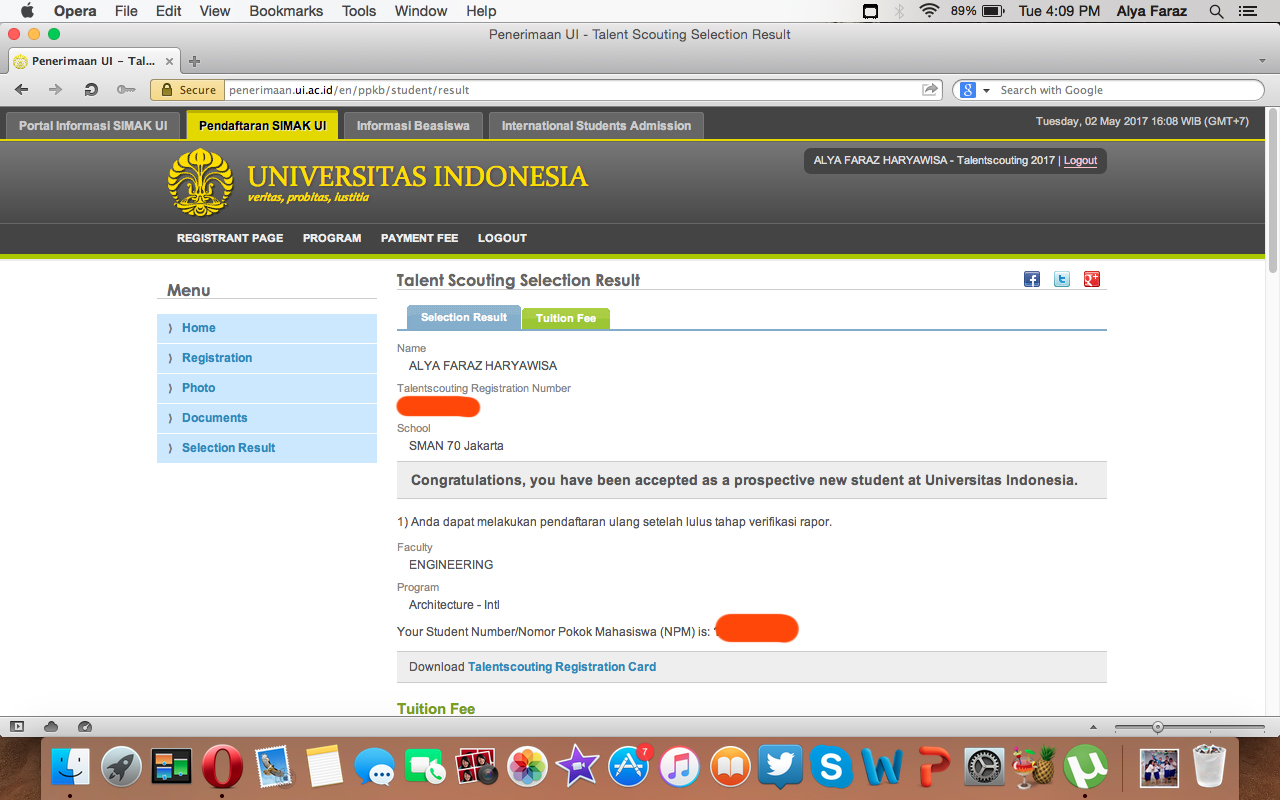Share the page via the Google+ icon
Image resolution: width=1280 pixels, height=800 pixels.
(1091, 279)
